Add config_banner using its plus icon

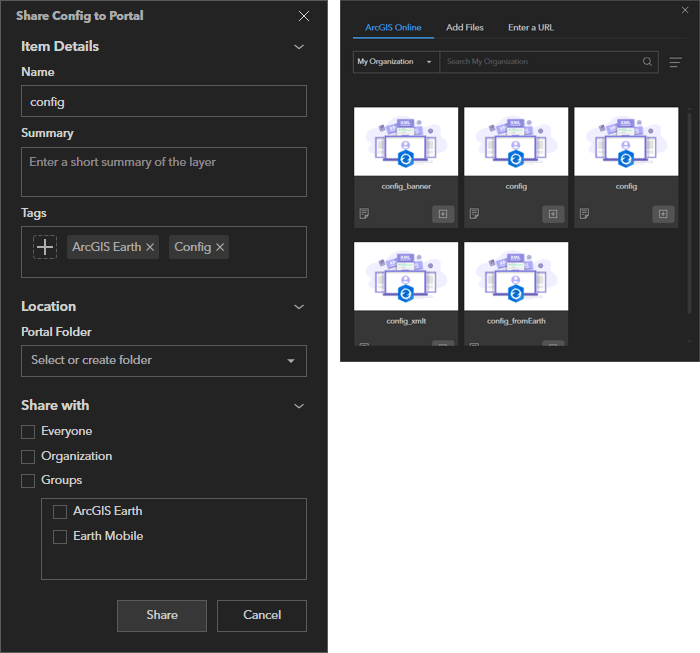pos(443,214)
